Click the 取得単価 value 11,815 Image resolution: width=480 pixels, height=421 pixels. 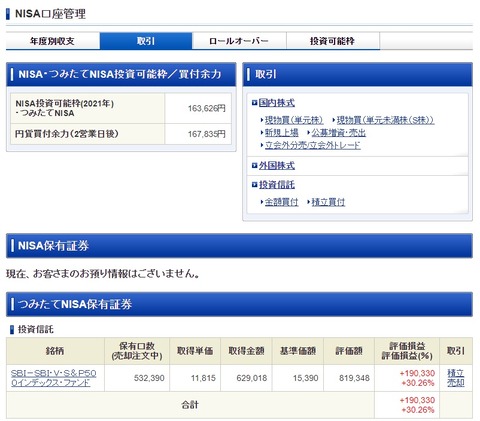pos(203,378)
